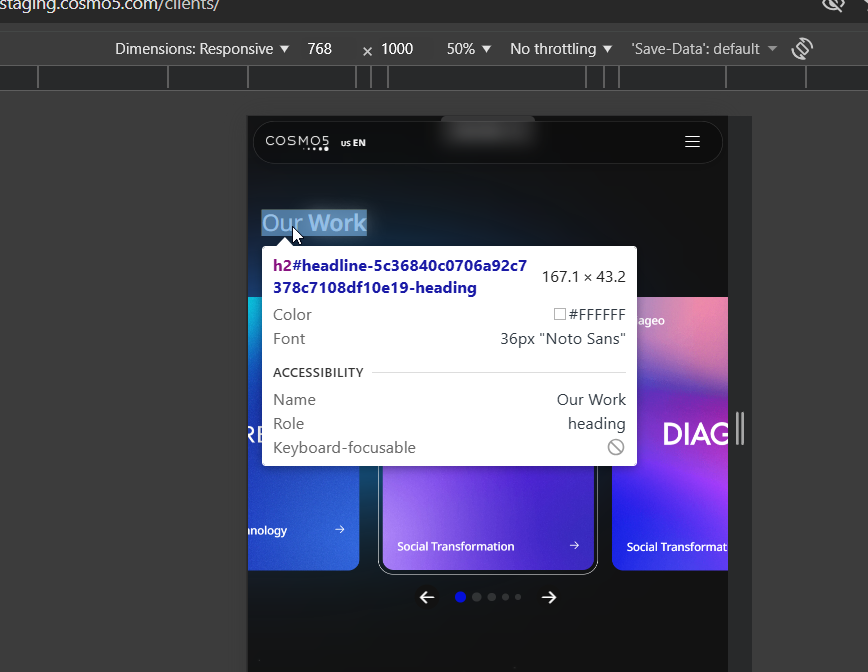This screenshot has height=672, width=868.
Task: Click arrow on the Technology card
Action: [339, 529]
